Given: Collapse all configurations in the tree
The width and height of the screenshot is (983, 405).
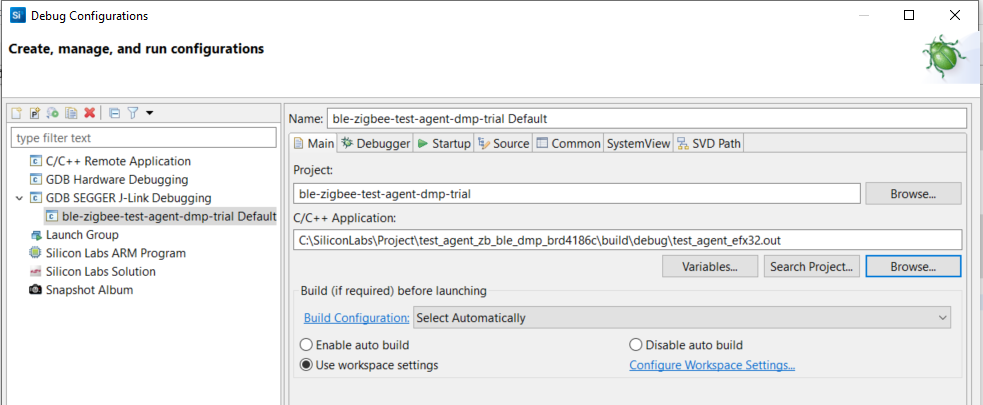Looking at the screenshot, I should click(114, 113).
